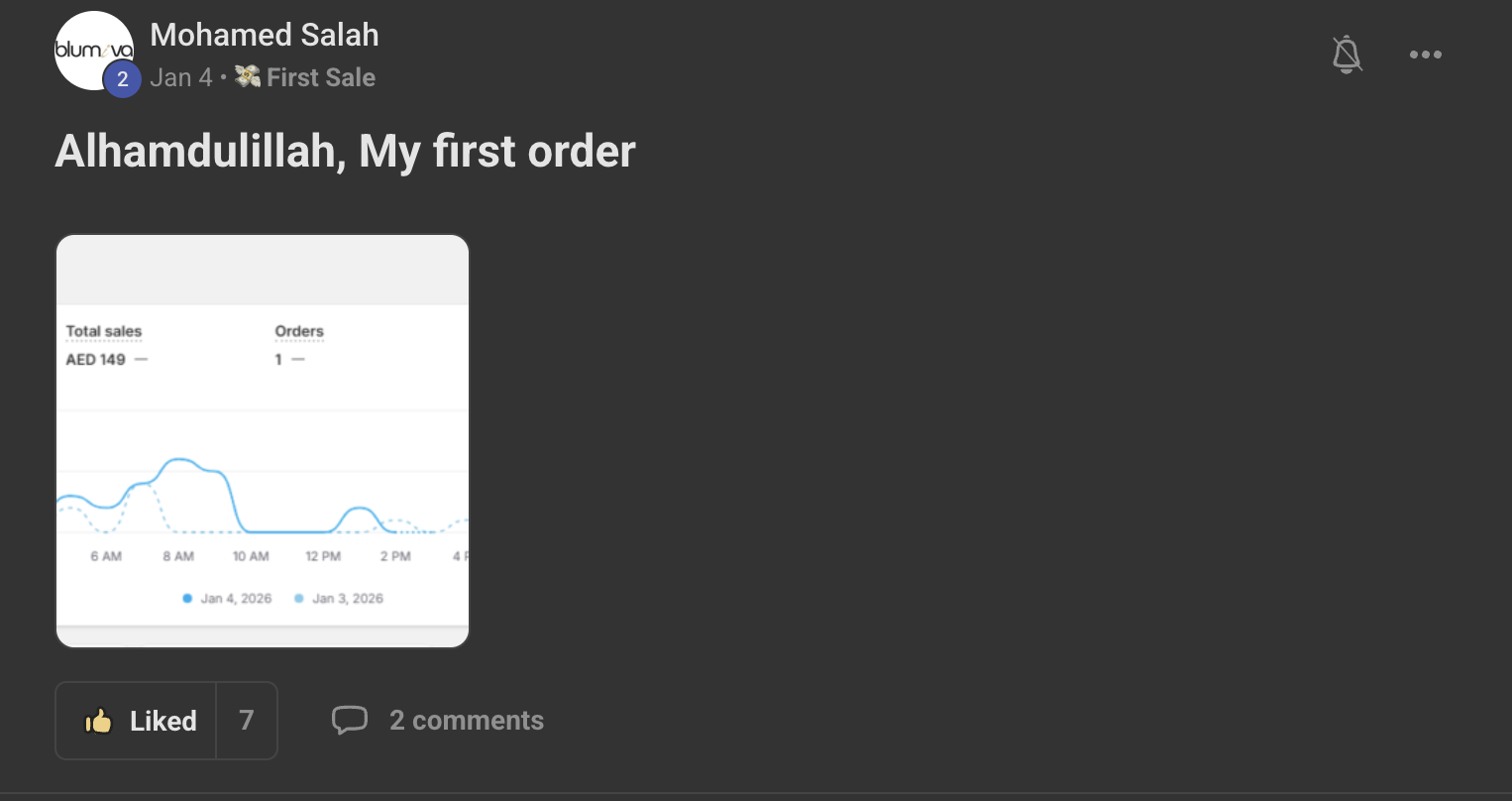Click the thumbs-up like icon
The width and height of the screenshot is (1512, 801).
pos(98,721)
